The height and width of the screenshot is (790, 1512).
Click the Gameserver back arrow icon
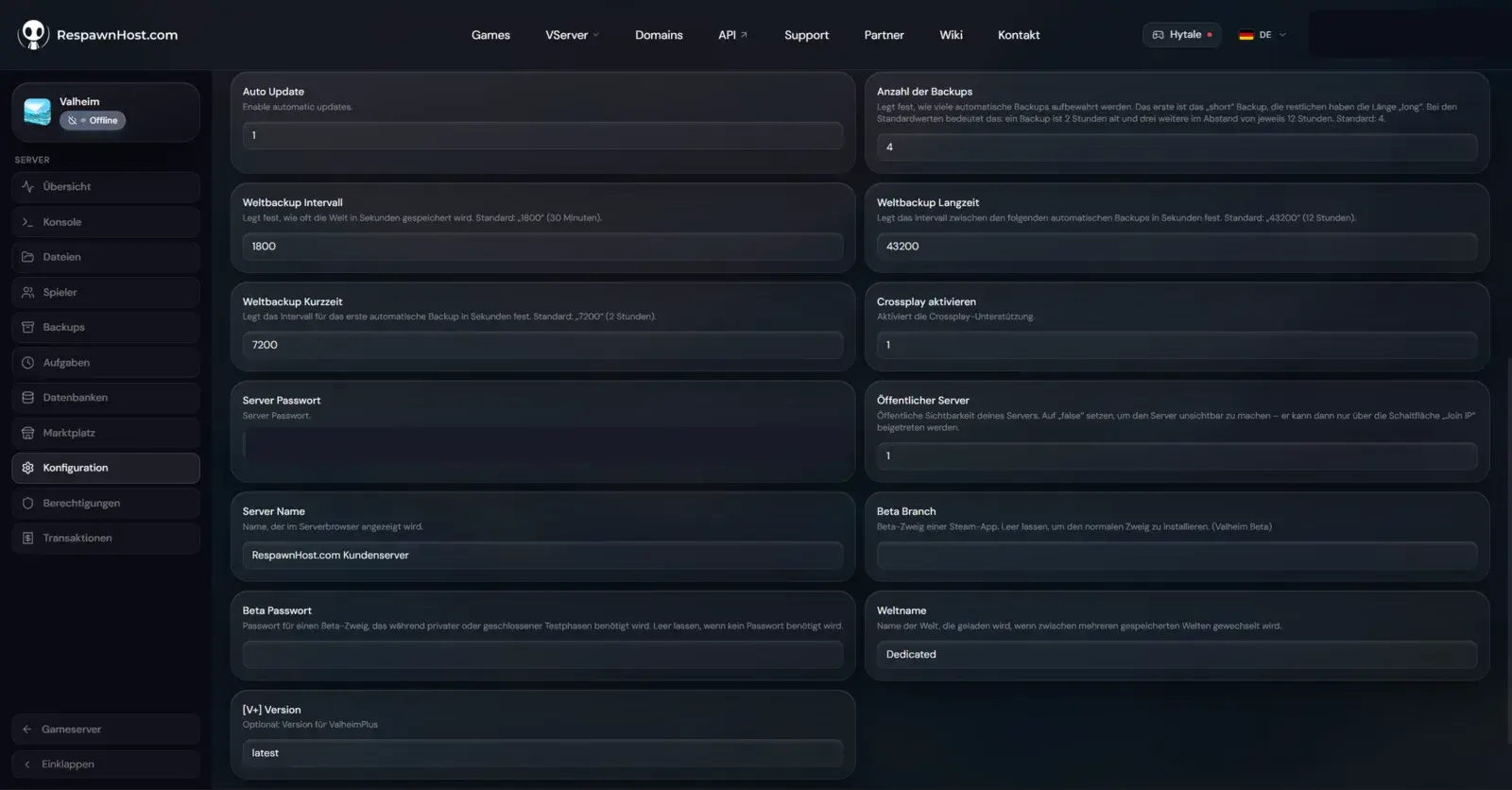pos(26,730)
